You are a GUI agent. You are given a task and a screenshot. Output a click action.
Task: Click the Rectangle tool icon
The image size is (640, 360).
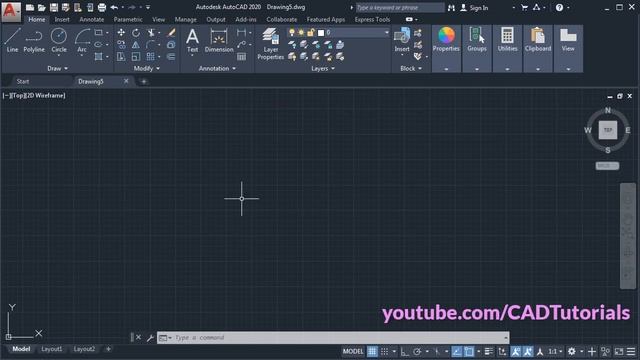tap(99, 33)
